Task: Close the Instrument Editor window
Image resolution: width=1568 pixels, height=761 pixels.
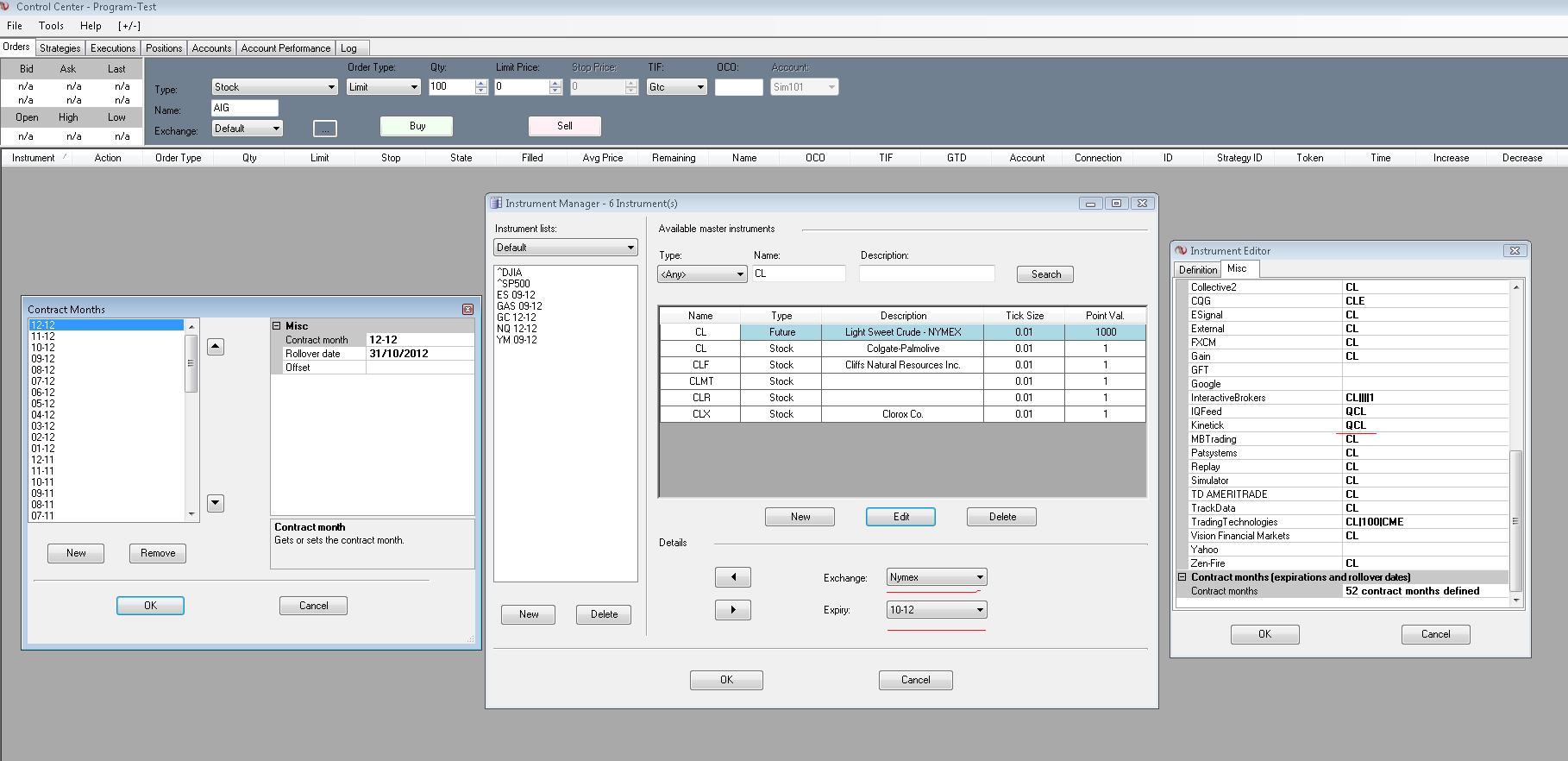Action: pyautogui.click(x=1515, y=250)
